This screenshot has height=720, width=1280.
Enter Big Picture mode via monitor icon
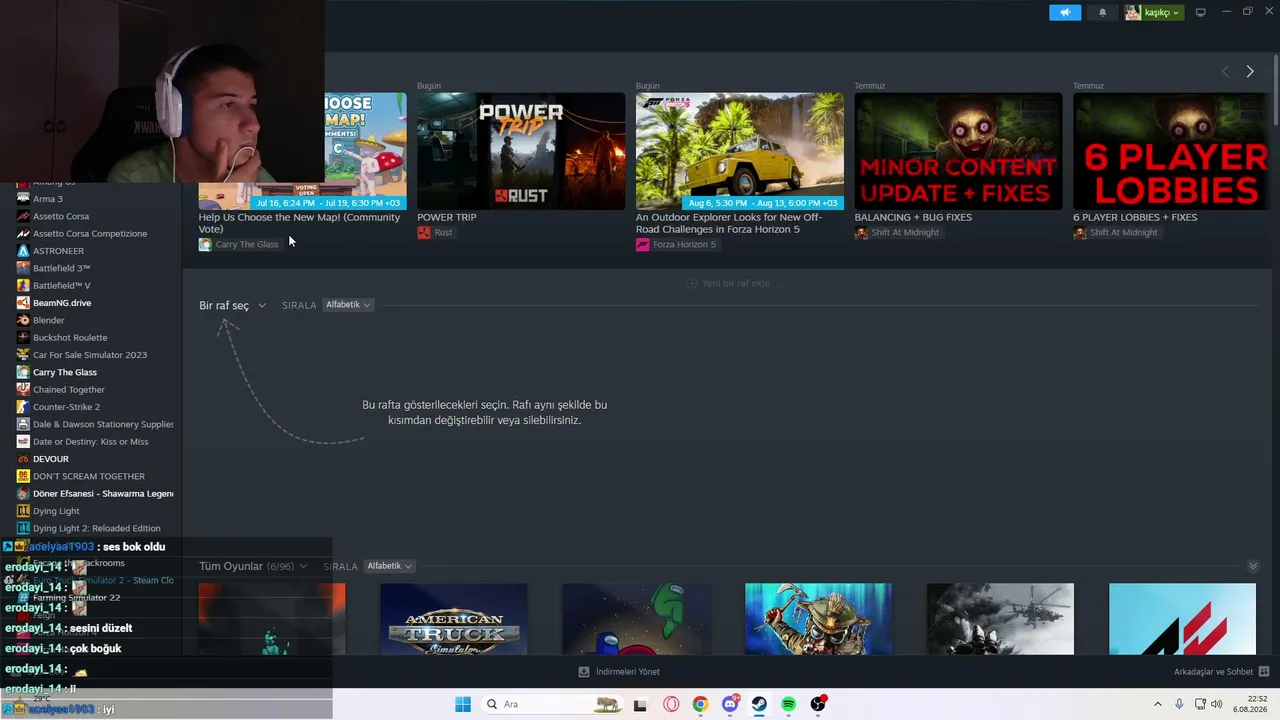tap(1200, 12)
